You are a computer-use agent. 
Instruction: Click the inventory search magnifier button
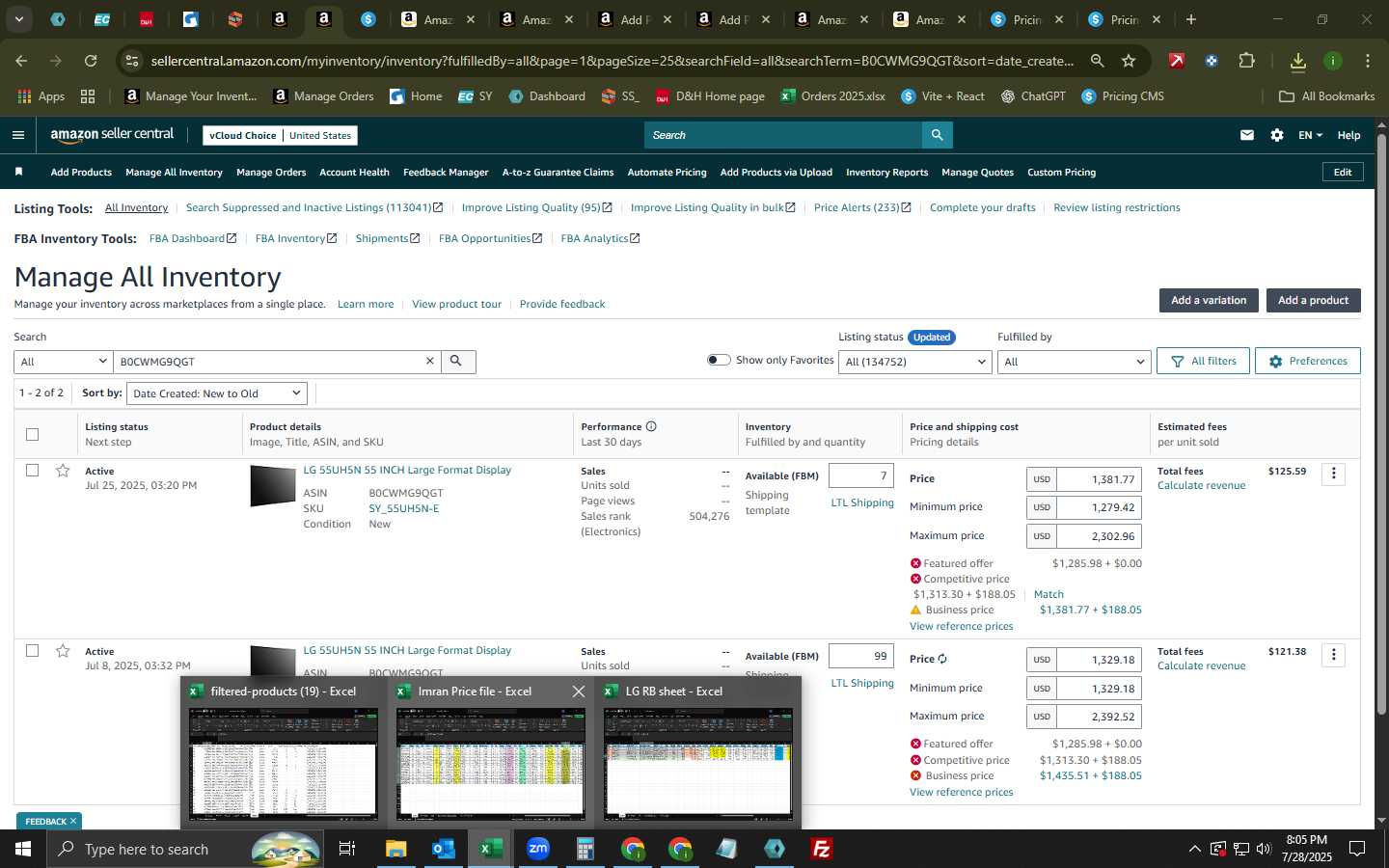point(457,362)
